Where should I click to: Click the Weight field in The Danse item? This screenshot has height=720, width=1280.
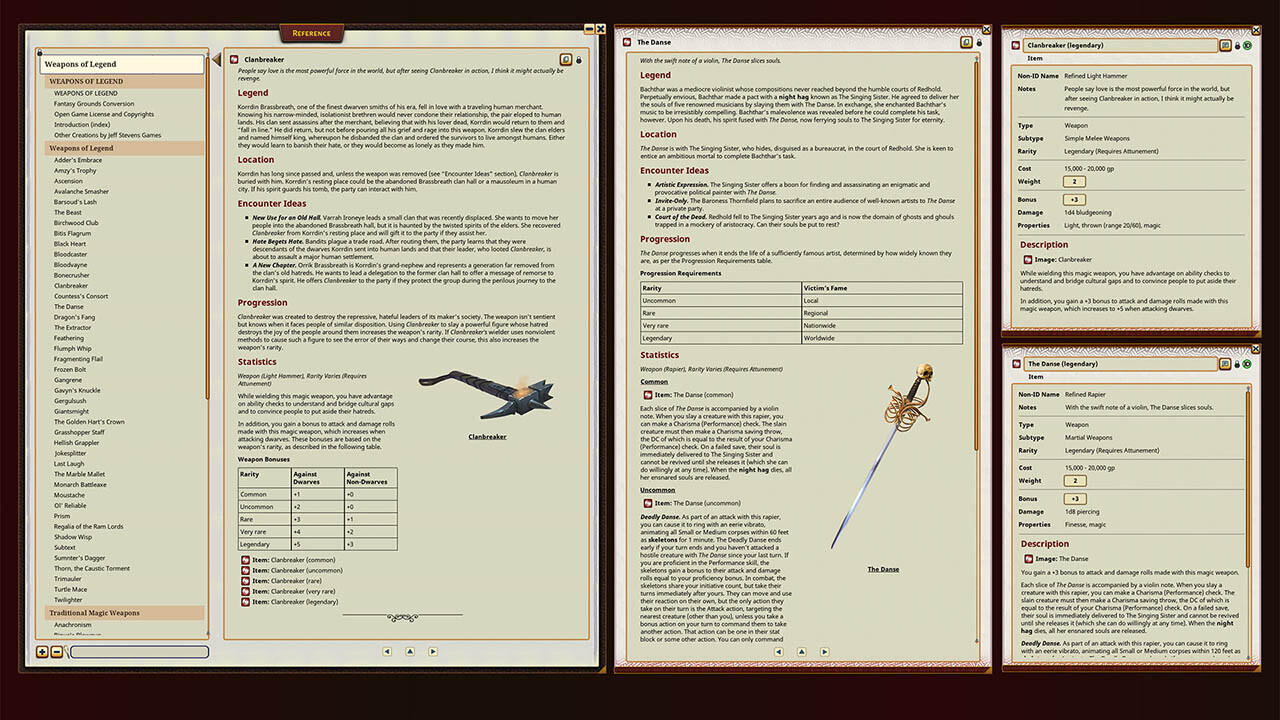(1076, 481)
